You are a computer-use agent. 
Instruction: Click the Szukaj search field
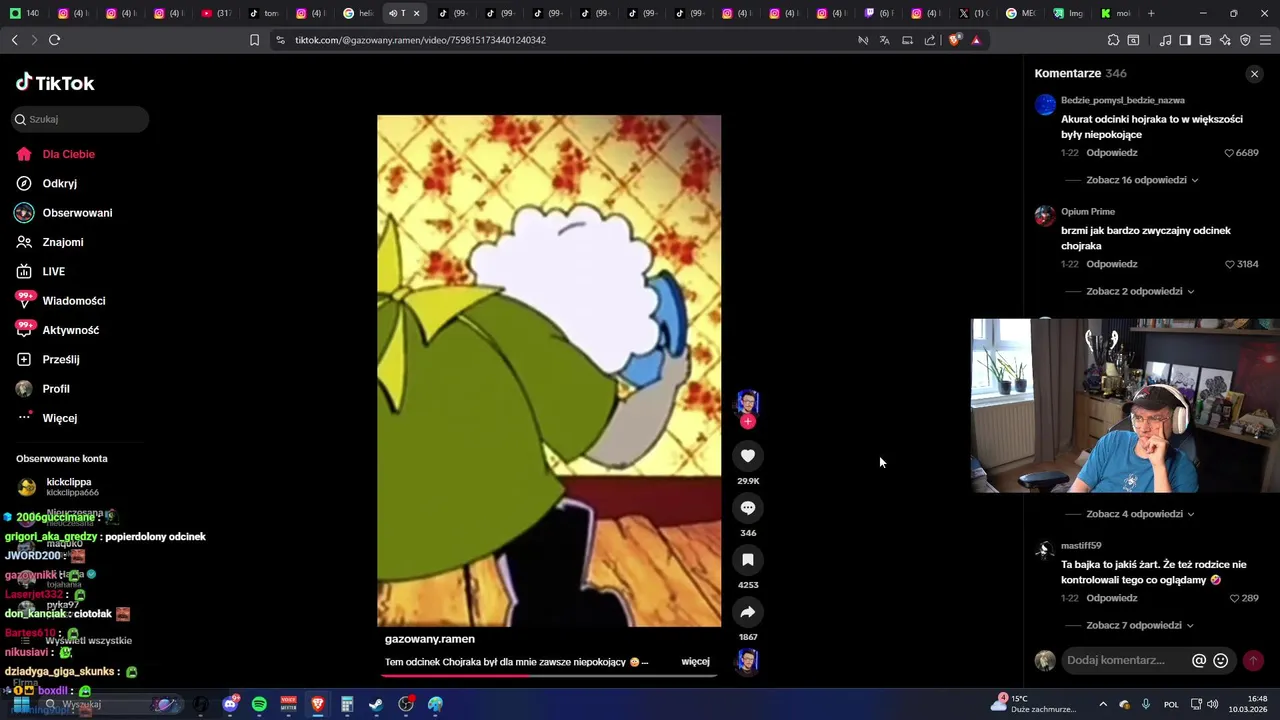click(80, 119)
